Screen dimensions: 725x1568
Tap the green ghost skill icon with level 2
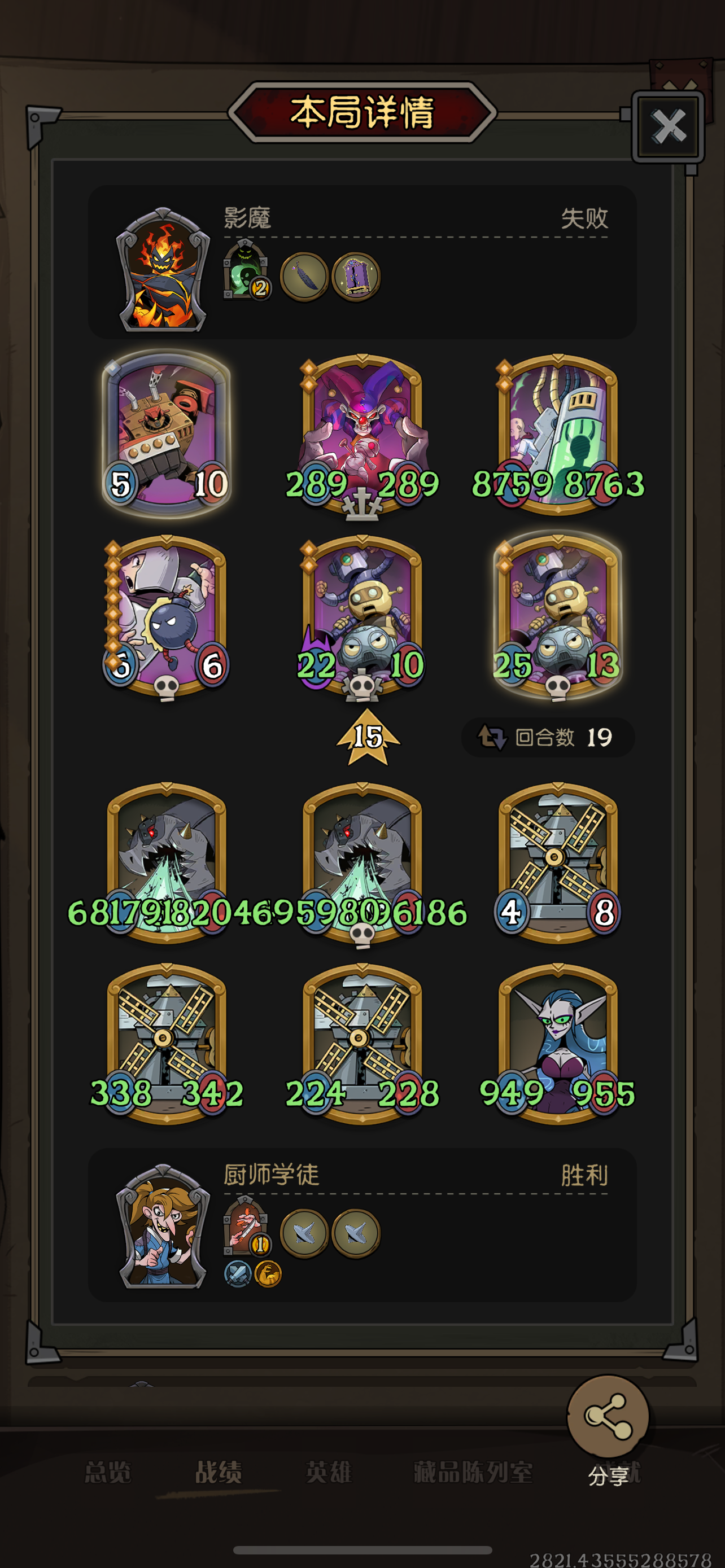(x=246, y=270)
